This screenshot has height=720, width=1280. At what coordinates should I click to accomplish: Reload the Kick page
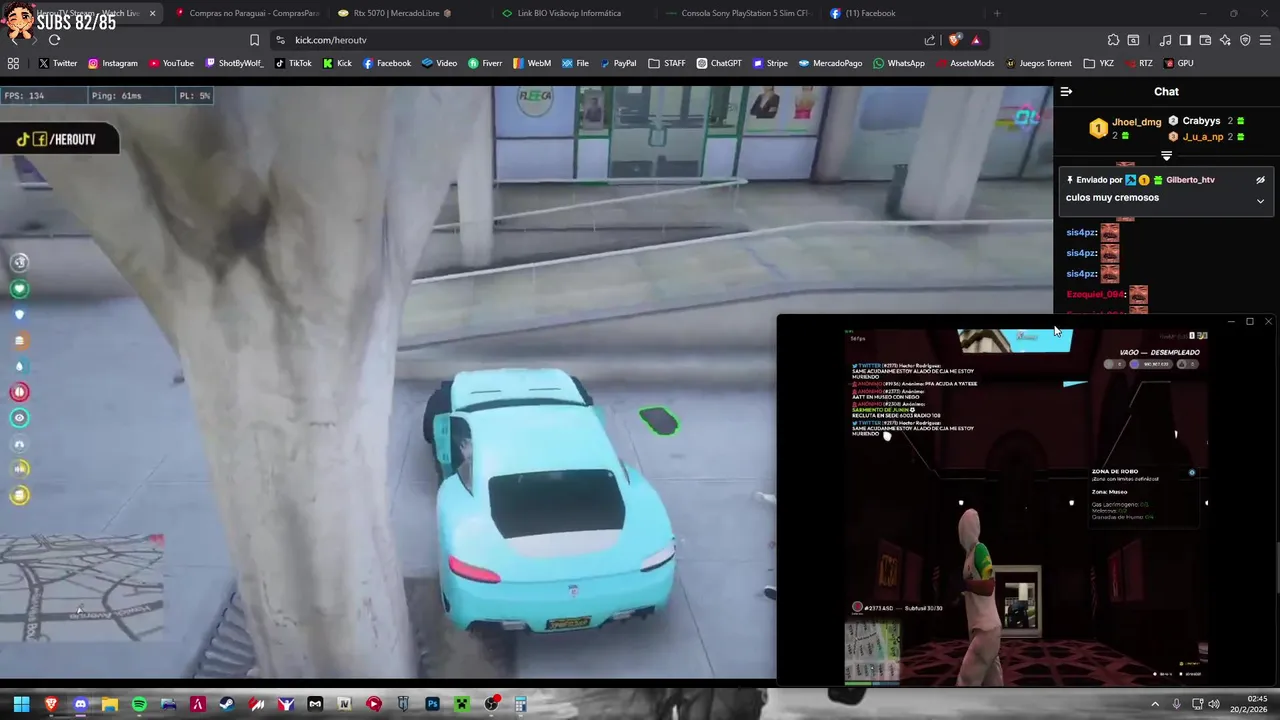tap(54, 40)
